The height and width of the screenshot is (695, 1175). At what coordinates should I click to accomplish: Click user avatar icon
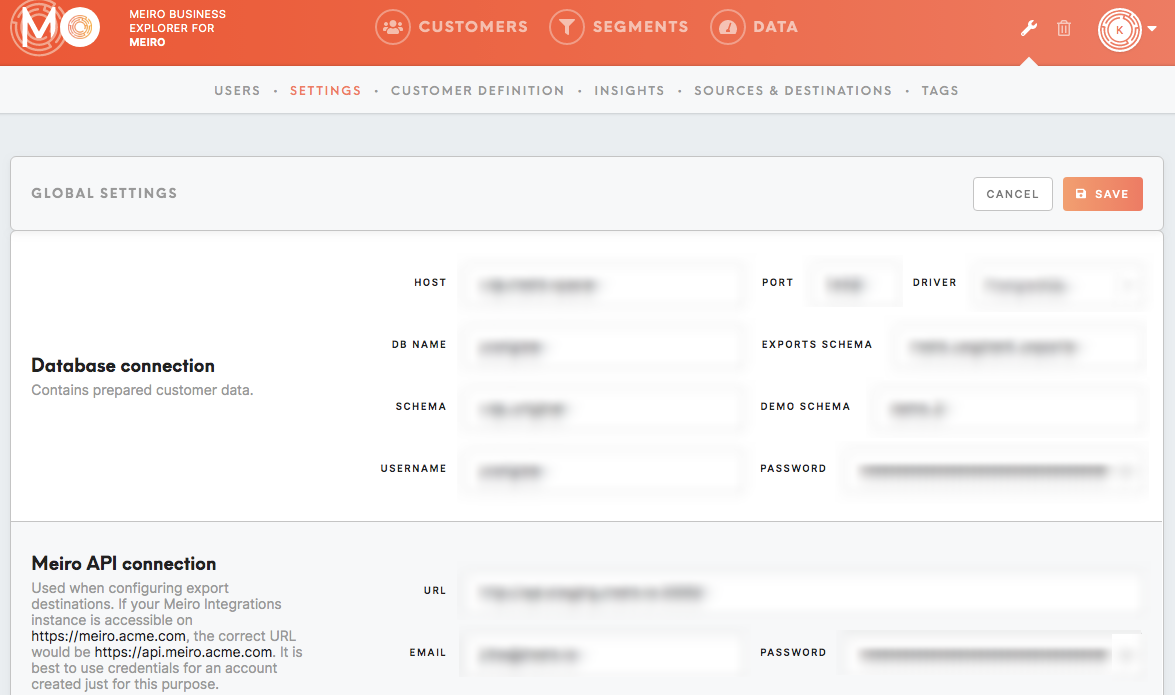(x=1120, y=30)
